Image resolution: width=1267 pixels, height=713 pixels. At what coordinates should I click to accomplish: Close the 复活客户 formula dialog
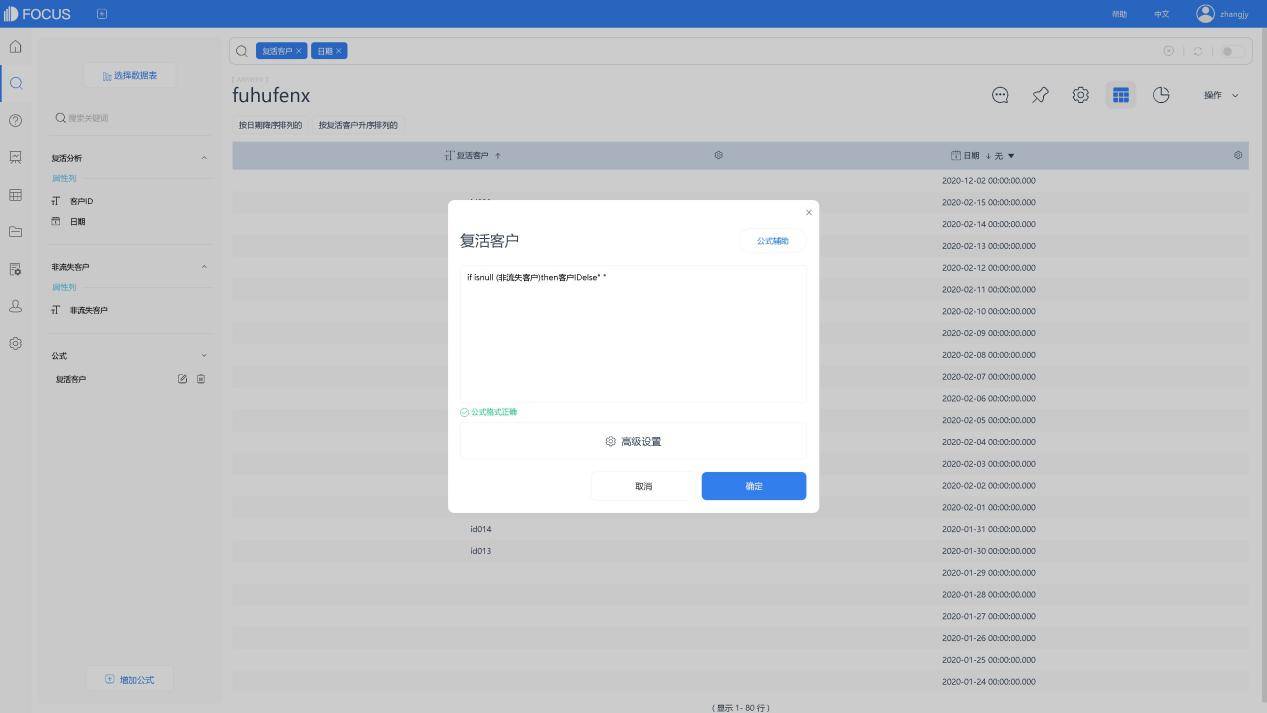click(809, 212)
